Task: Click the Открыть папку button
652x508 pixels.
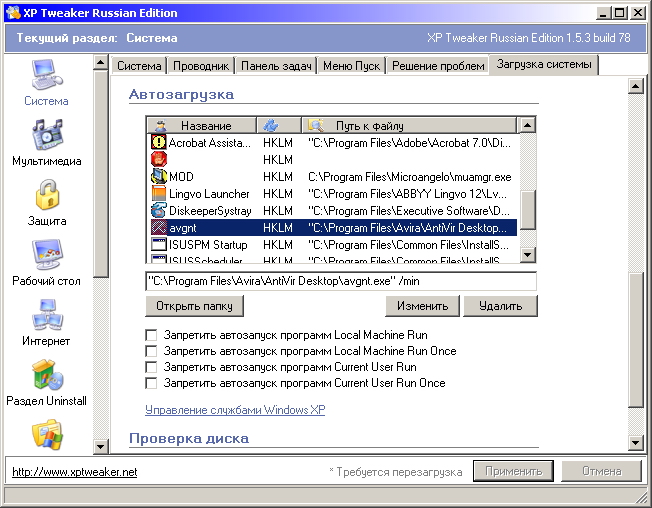Action: 194,306
